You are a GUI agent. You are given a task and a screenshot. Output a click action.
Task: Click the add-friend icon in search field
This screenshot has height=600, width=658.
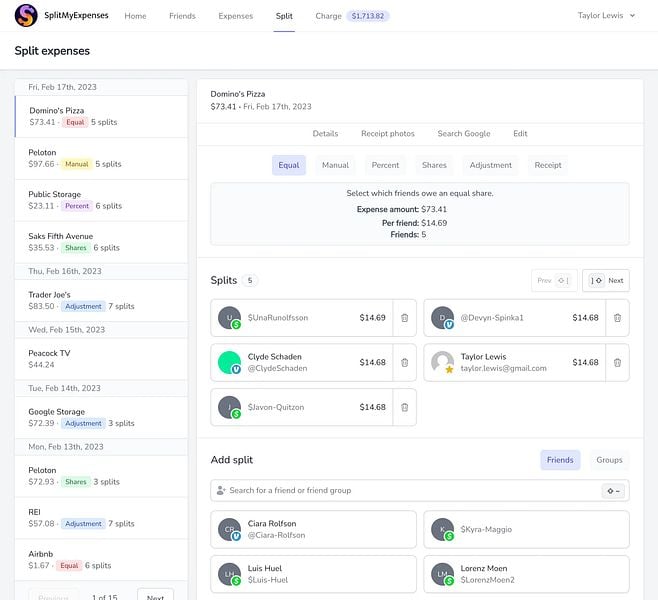(221, 490)
